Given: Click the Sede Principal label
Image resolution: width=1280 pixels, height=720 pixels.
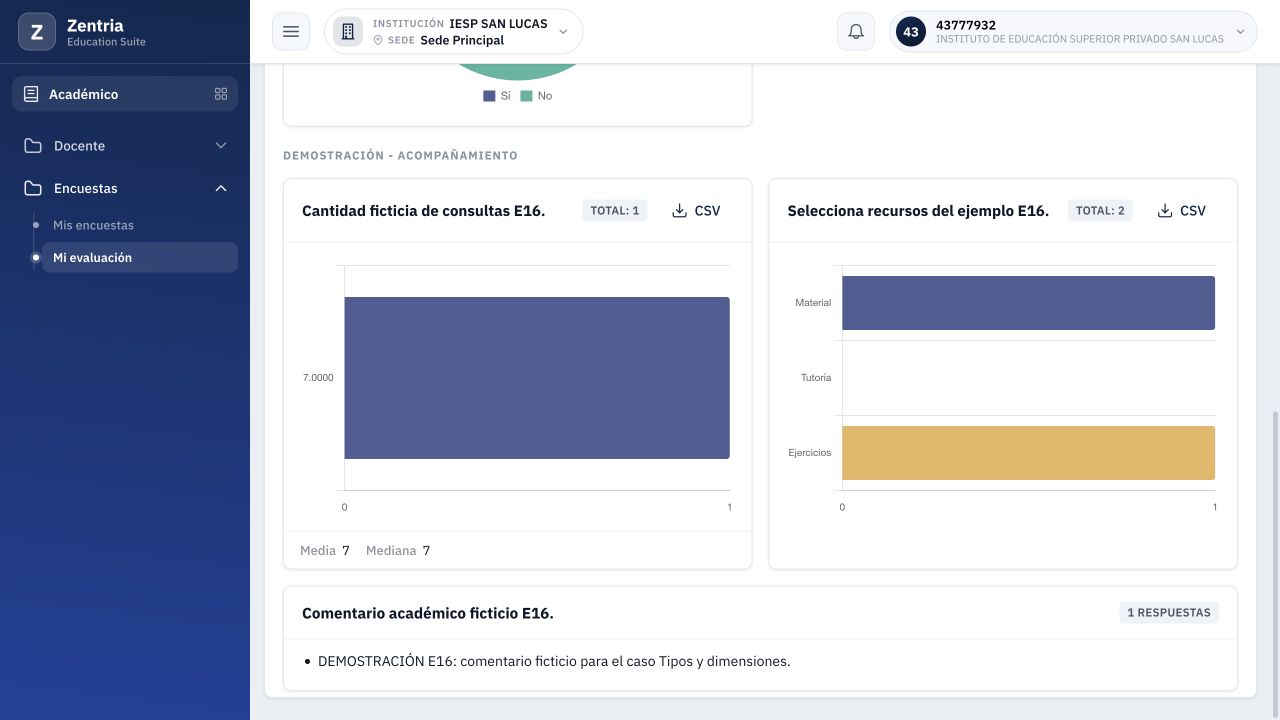Looking at the screenshot, I should pyautogui.click(x=462, y=40).
